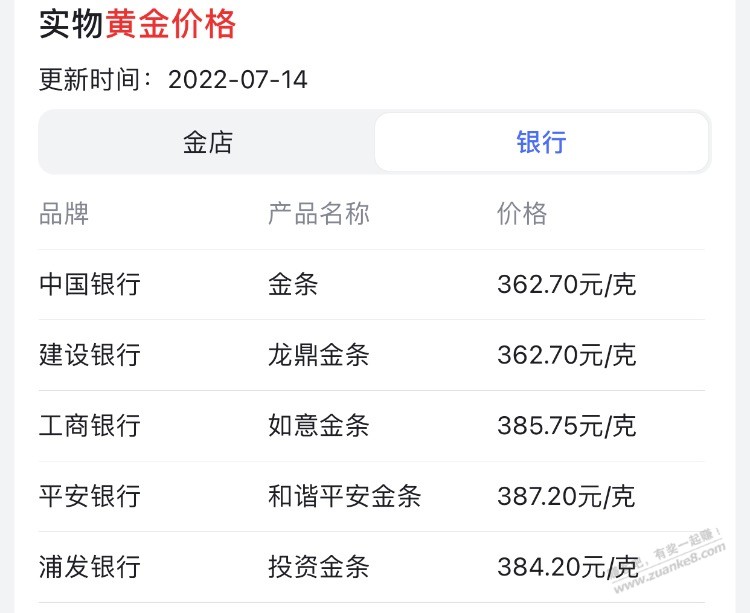Viewport: 750px width, 613px height.
Task: Click the 价格 column header
Action: point(522,213)
